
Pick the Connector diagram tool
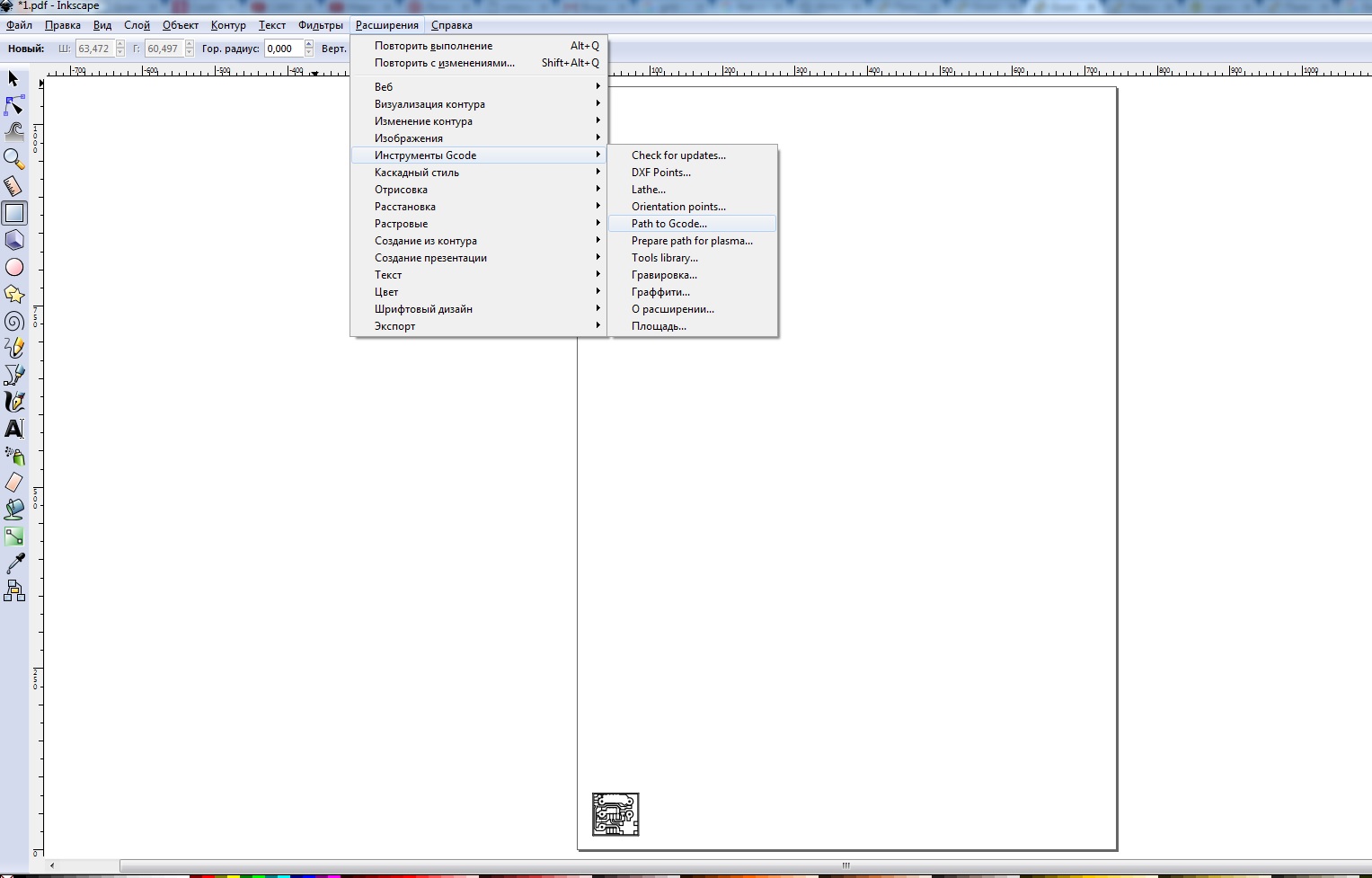(14, 590)
